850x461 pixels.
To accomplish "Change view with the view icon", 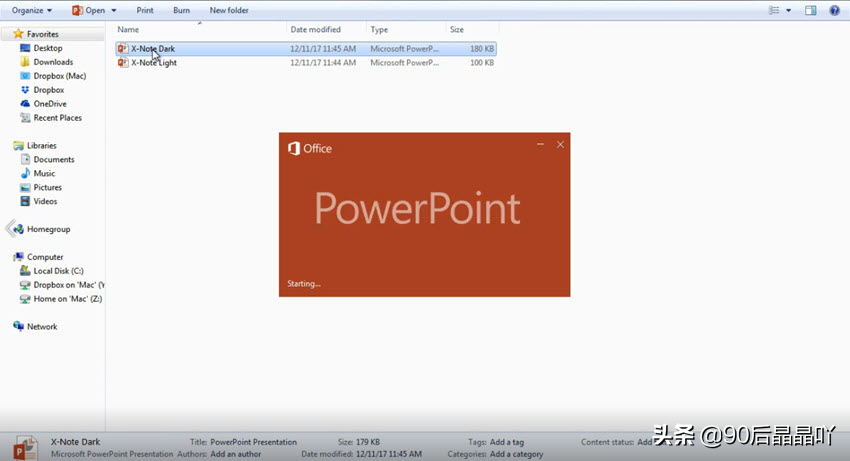I will [774, 10].
